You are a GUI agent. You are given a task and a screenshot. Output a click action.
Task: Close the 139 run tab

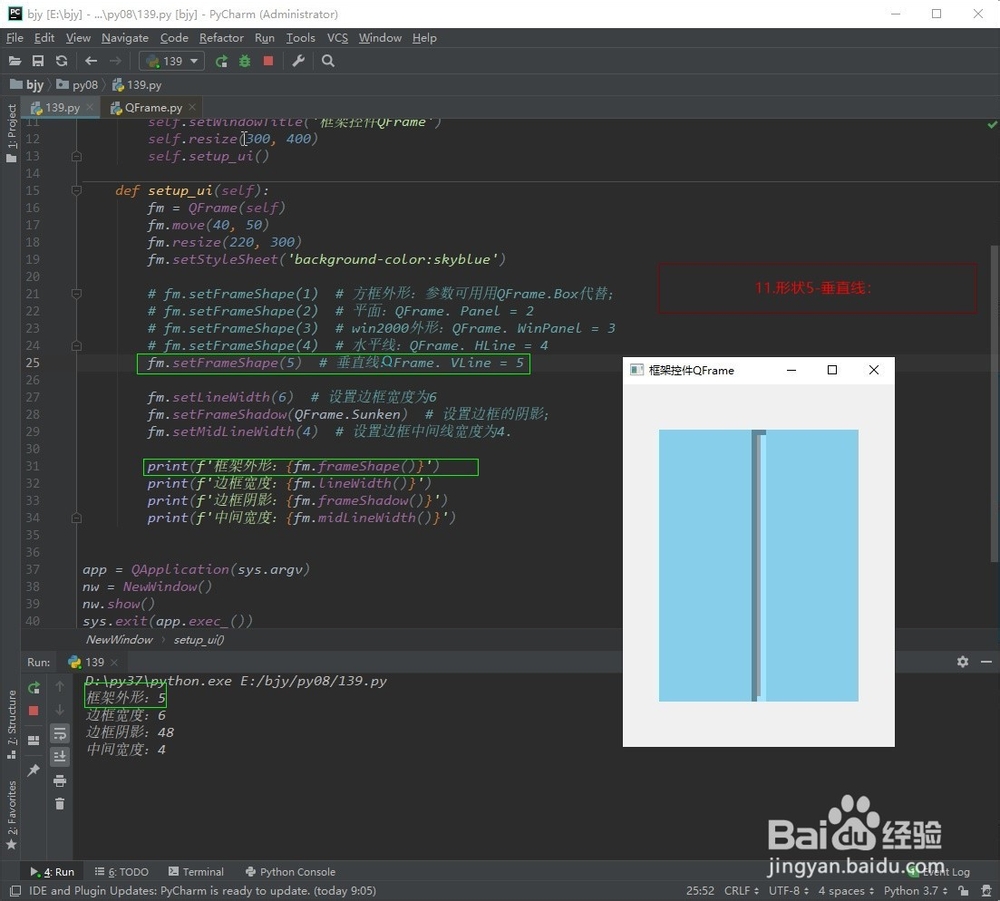pos(114,662)
